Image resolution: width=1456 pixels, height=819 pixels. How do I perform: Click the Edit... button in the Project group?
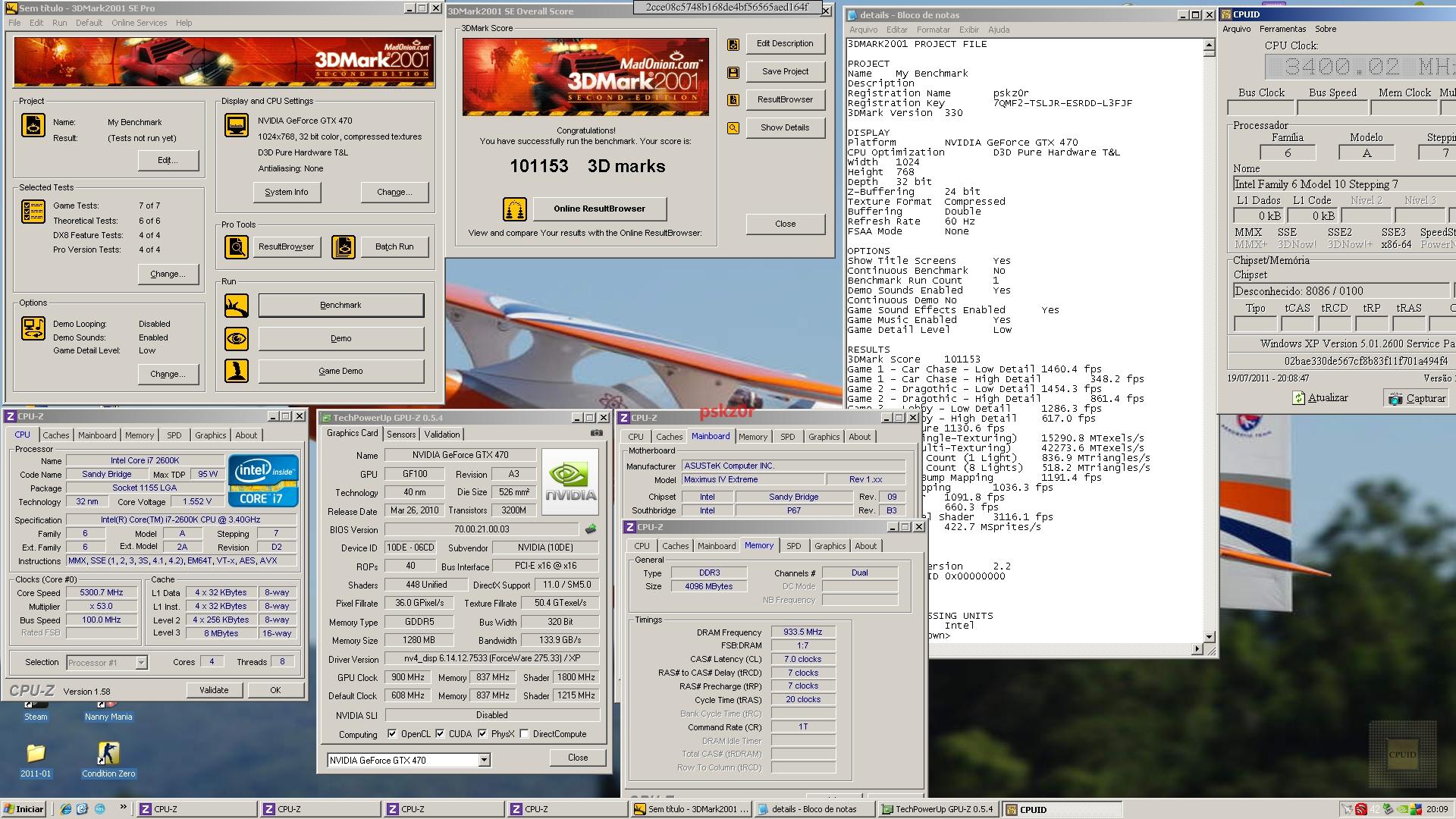(168, 161)
